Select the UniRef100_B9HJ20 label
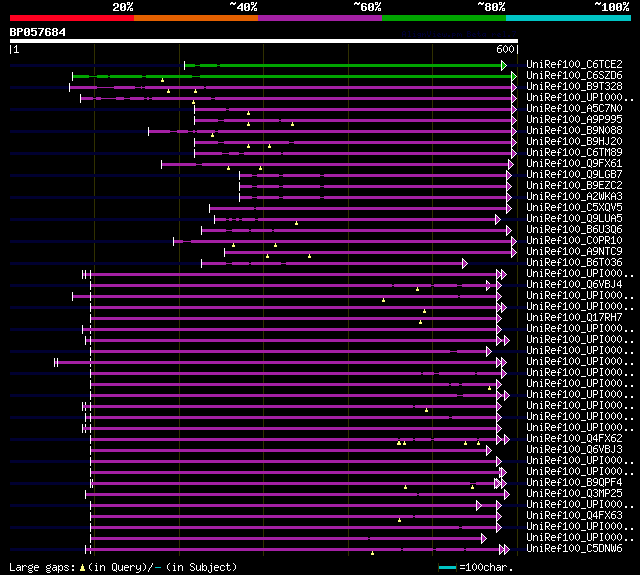The height and width of the screenshot is (575, 640). pos(574,142)
